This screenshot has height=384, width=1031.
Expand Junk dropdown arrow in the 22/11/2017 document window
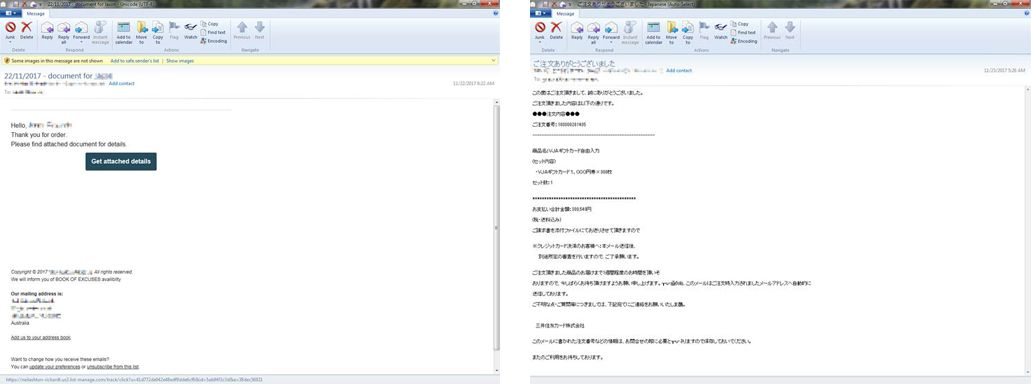point(11,42)
